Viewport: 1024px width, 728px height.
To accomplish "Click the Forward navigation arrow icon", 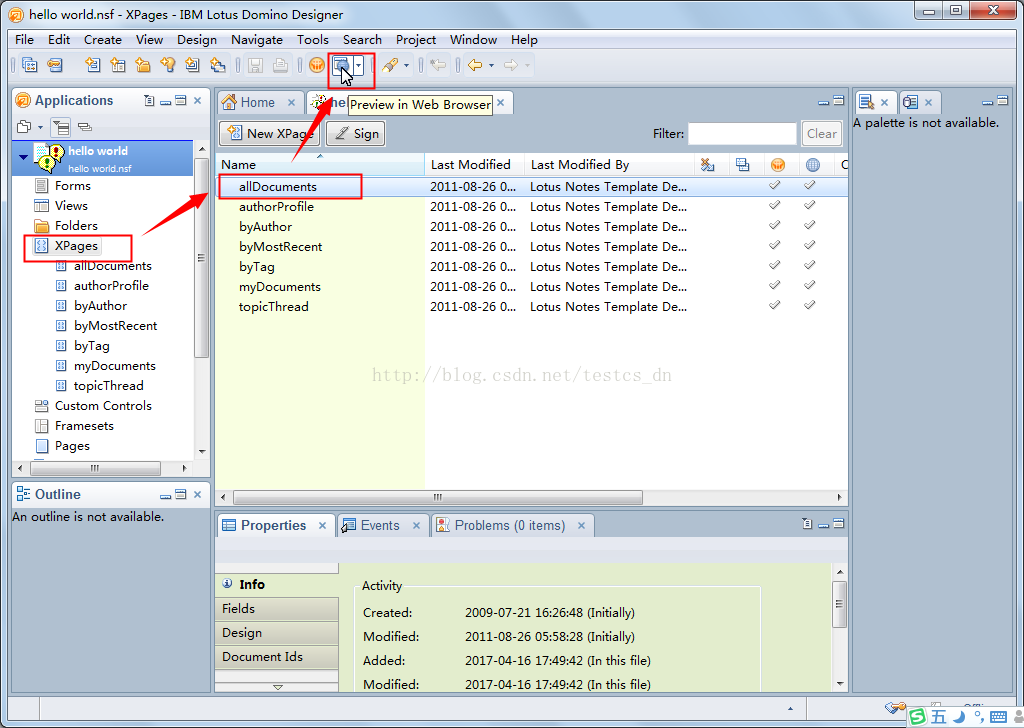I will 511,65.
